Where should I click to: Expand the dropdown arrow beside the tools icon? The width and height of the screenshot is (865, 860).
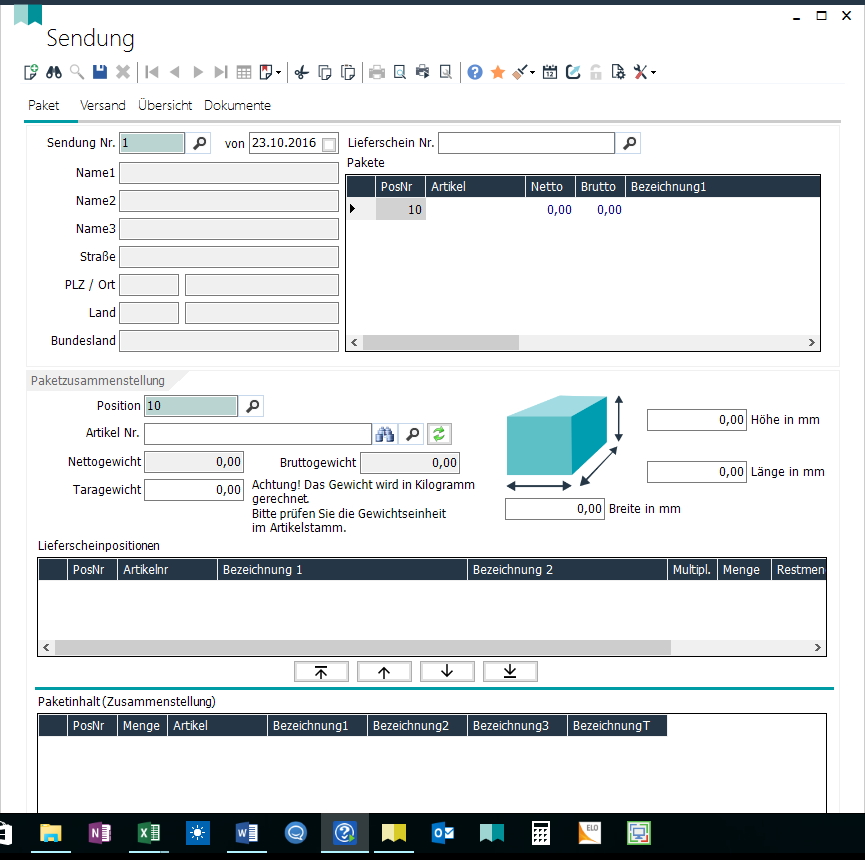click(x=653, y=72)
